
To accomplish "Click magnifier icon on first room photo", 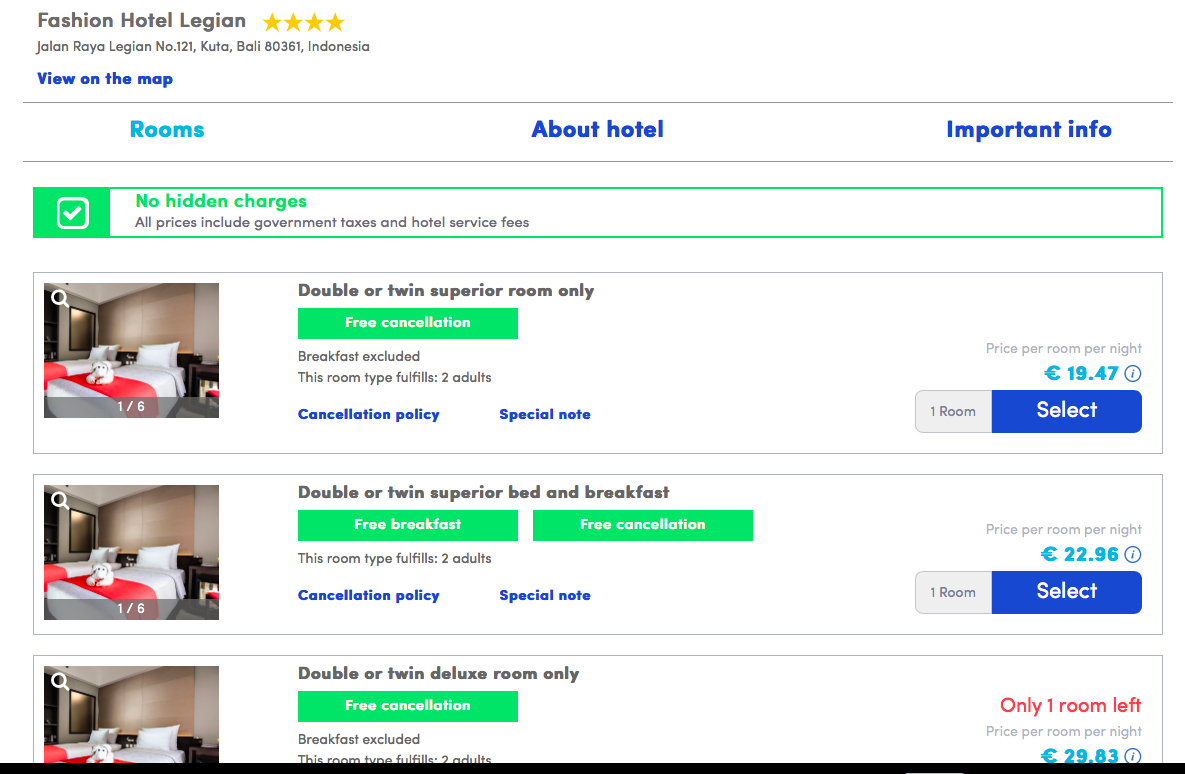I will [61, 298].
